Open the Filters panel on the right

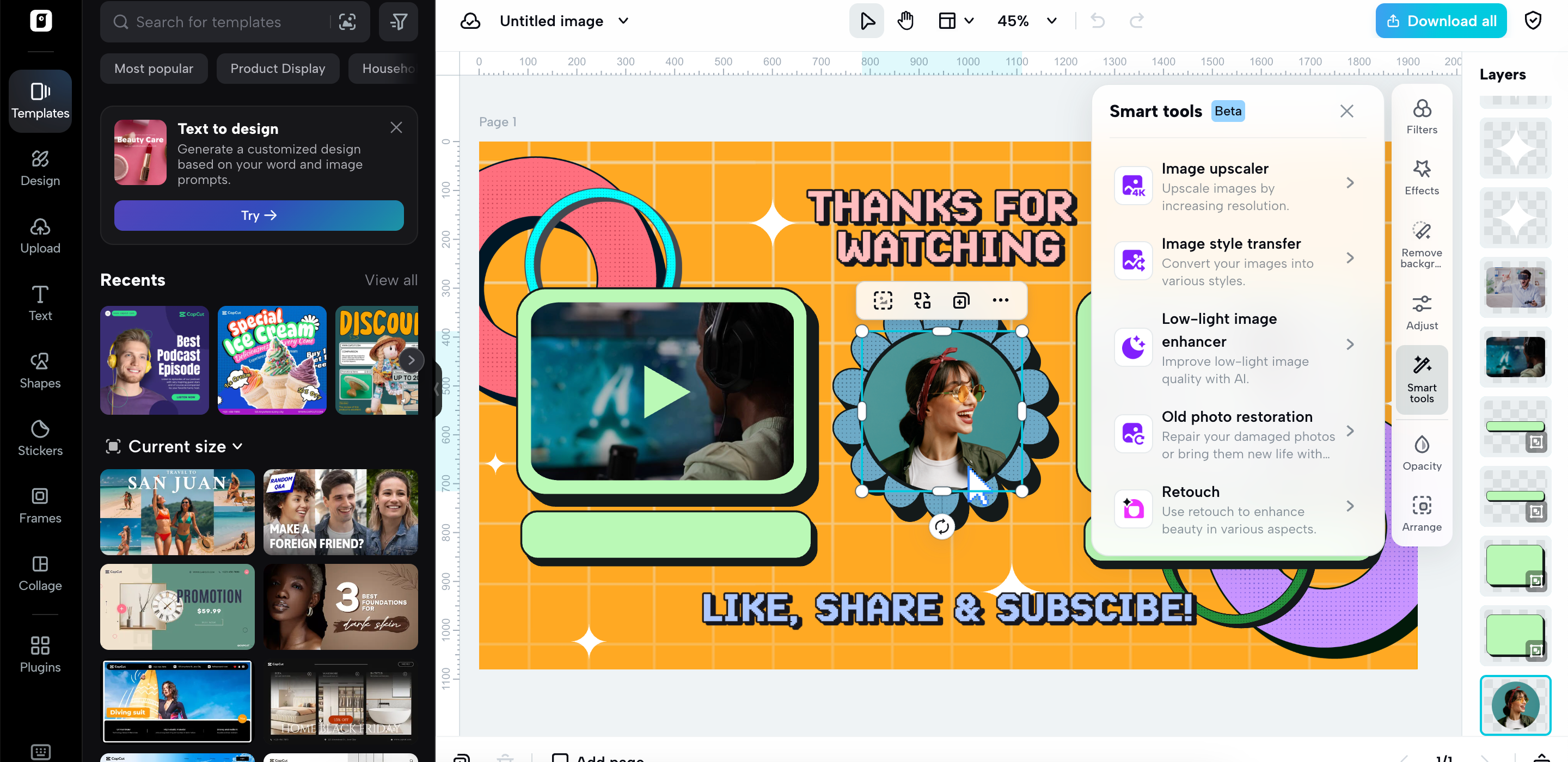[1422, 116]
